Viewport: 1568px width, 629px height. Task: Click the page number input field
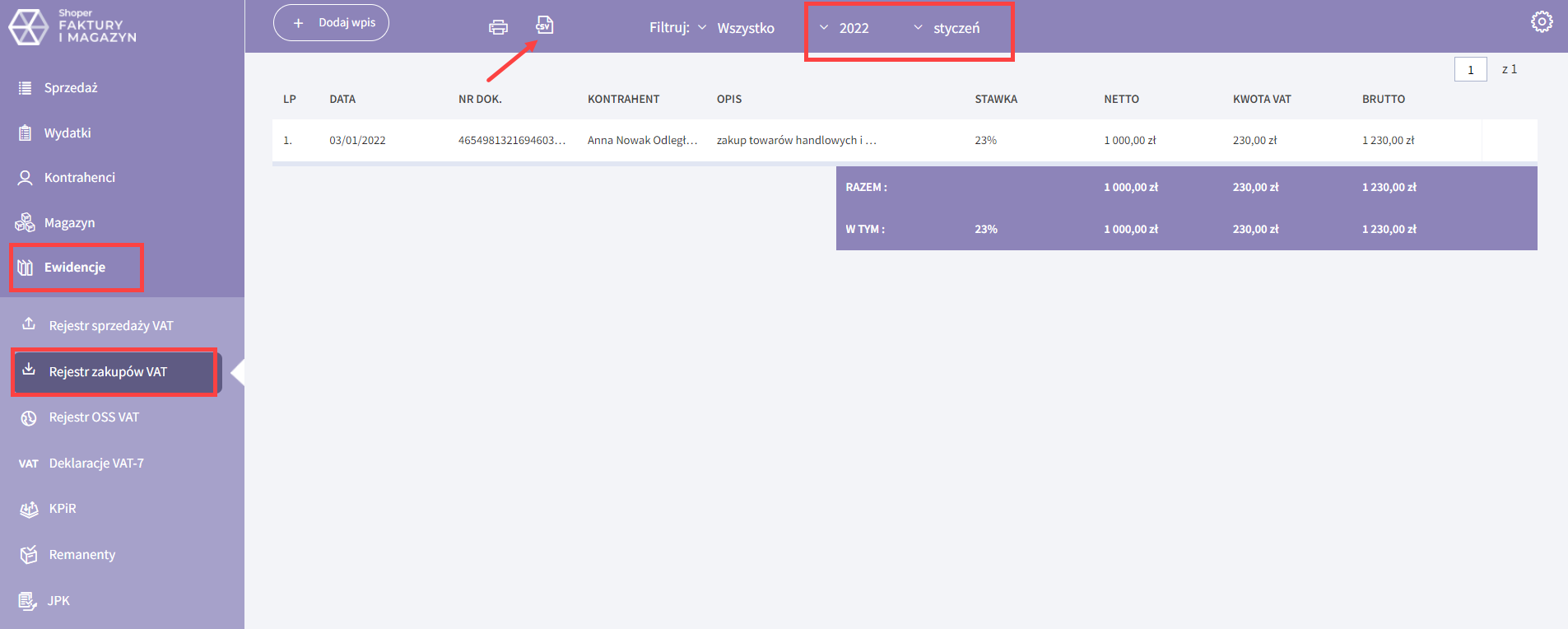coord(1470,70)
